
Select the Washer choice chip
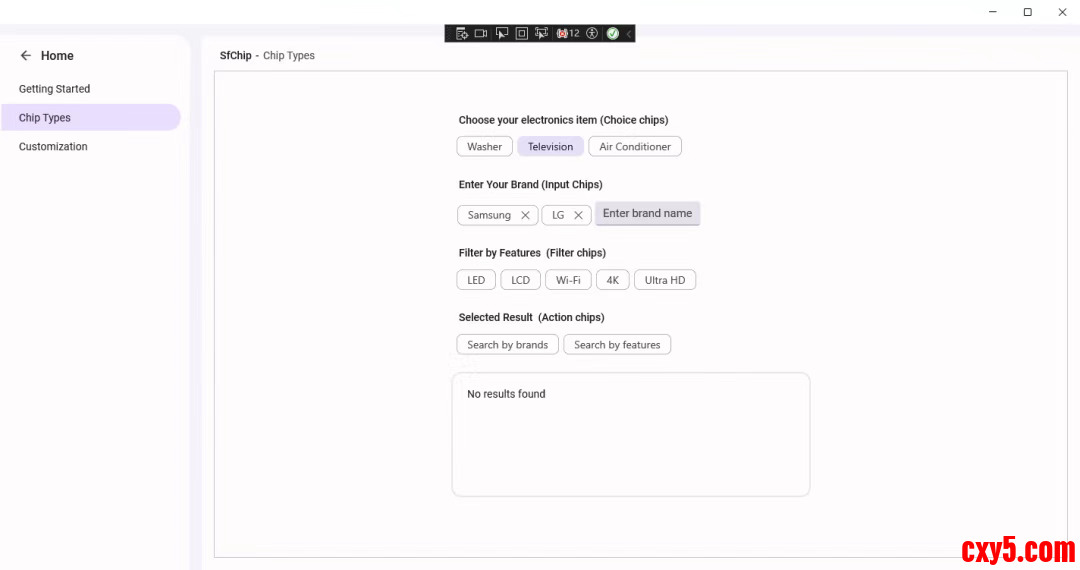point(485,147)
